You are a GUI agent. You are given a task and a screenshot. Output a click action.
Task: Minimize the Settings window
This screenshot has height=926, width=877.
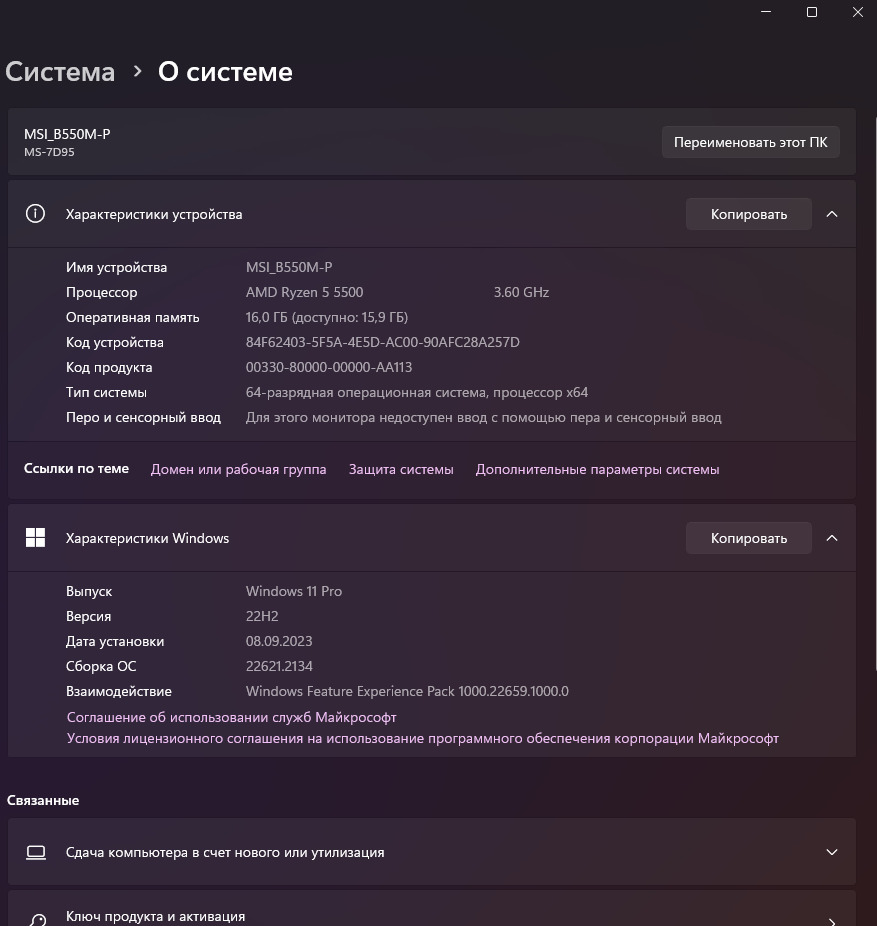767,12
